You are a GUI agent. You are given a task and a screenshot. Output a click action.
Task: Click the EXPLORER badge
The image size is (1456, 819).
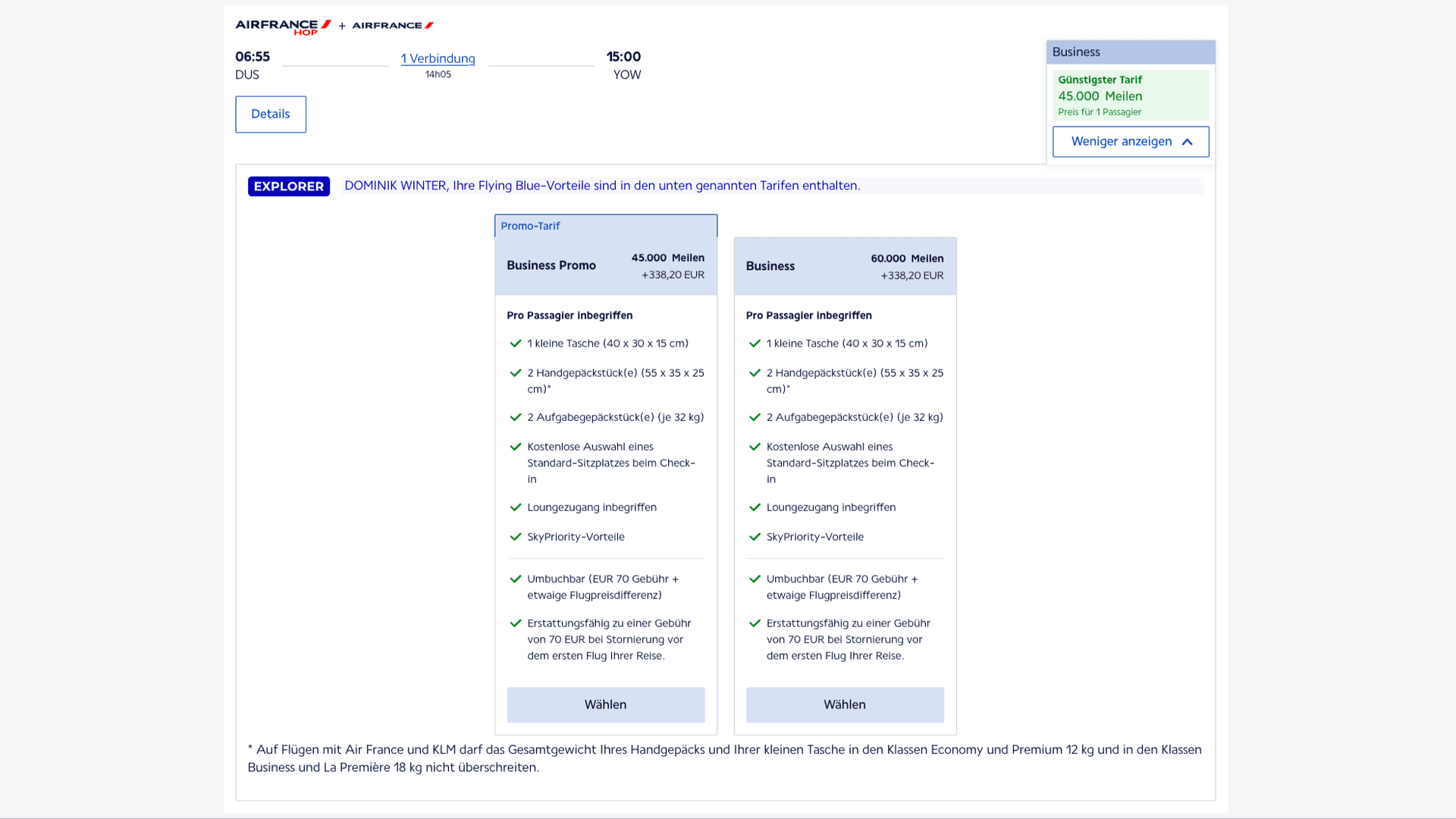tap(288, 186)
